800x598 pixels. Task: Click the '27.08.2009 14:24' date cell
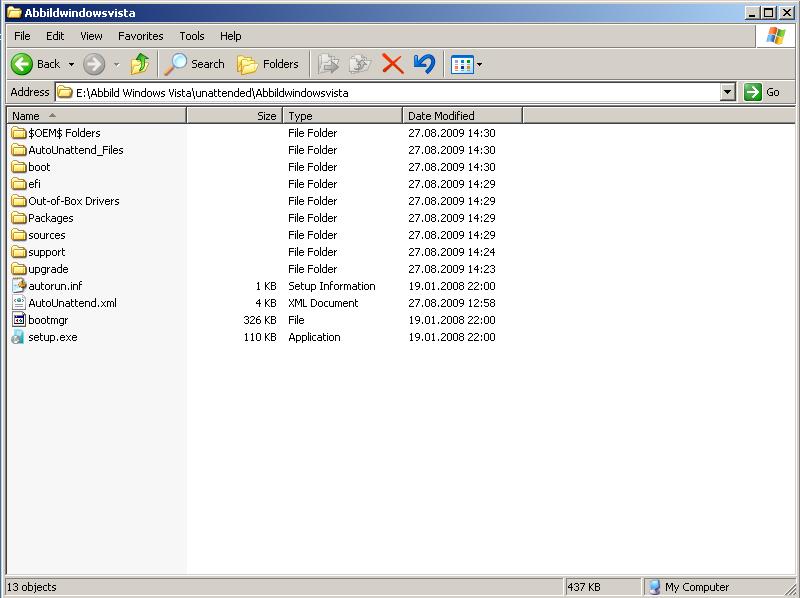452,252
